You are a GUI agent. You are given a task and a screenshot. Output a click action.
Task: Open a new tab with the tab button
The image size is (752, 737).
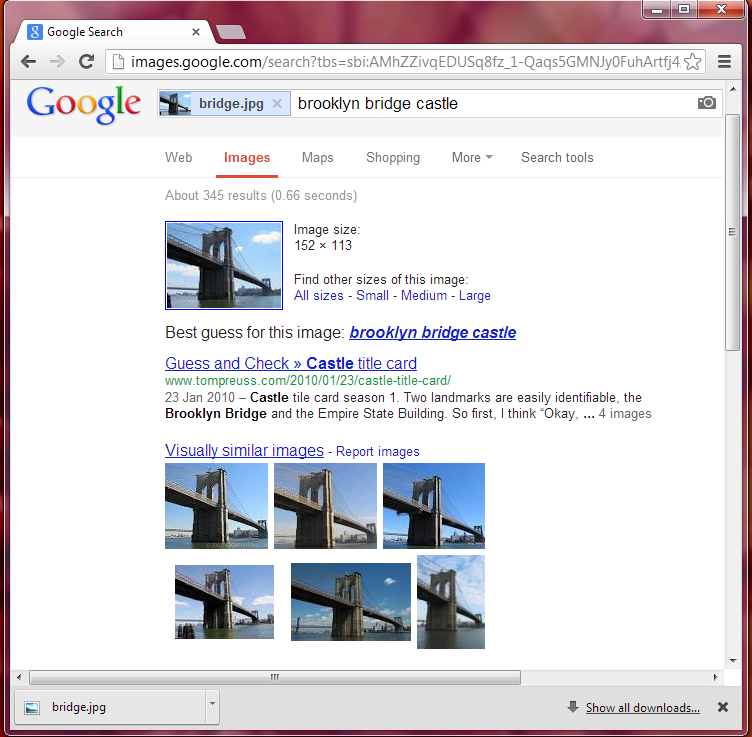[x=231, y=32]
